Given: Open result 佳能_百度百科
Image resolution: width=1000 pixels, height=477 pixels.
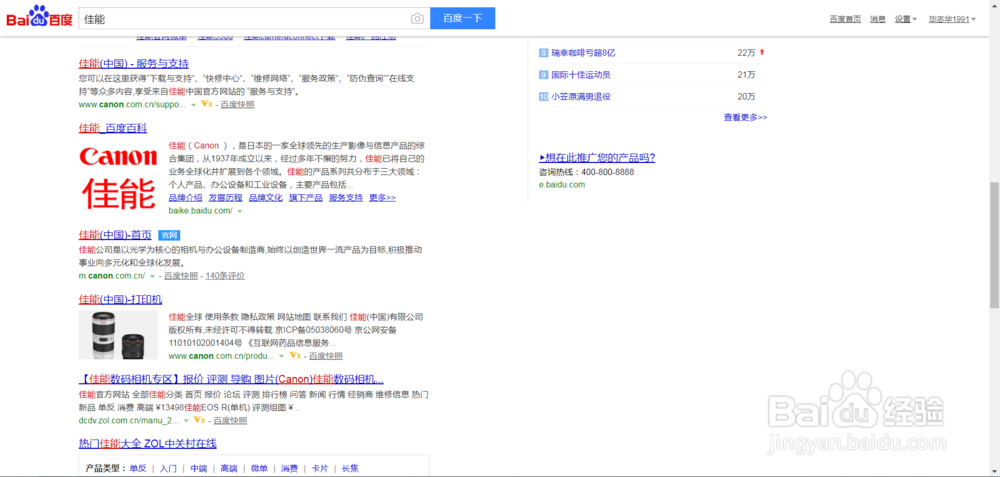Looking at the screenshot, I should point(113,128).
